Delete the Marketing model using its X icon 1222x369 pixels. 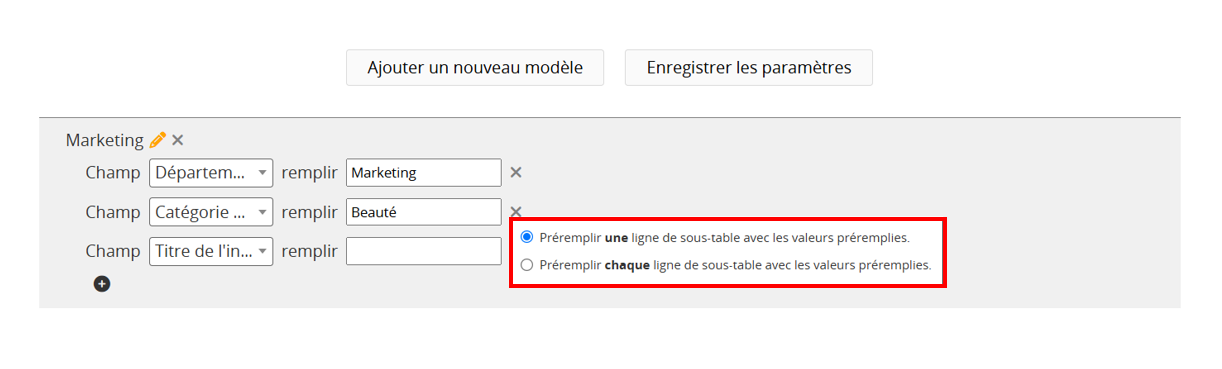pyautogui.click(x=177, y=141)
